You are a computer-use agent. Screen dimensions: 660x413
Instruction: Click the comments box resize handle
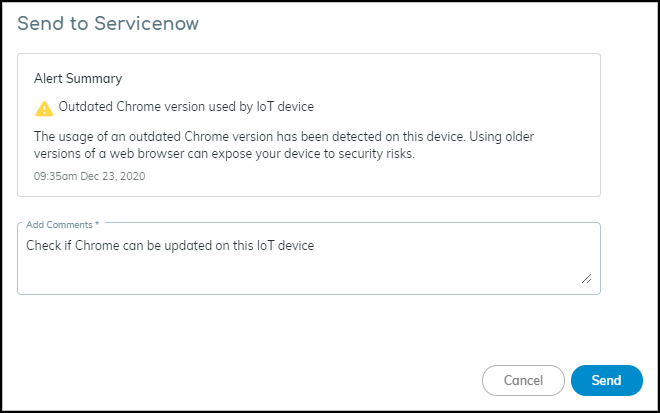point(586,279)
